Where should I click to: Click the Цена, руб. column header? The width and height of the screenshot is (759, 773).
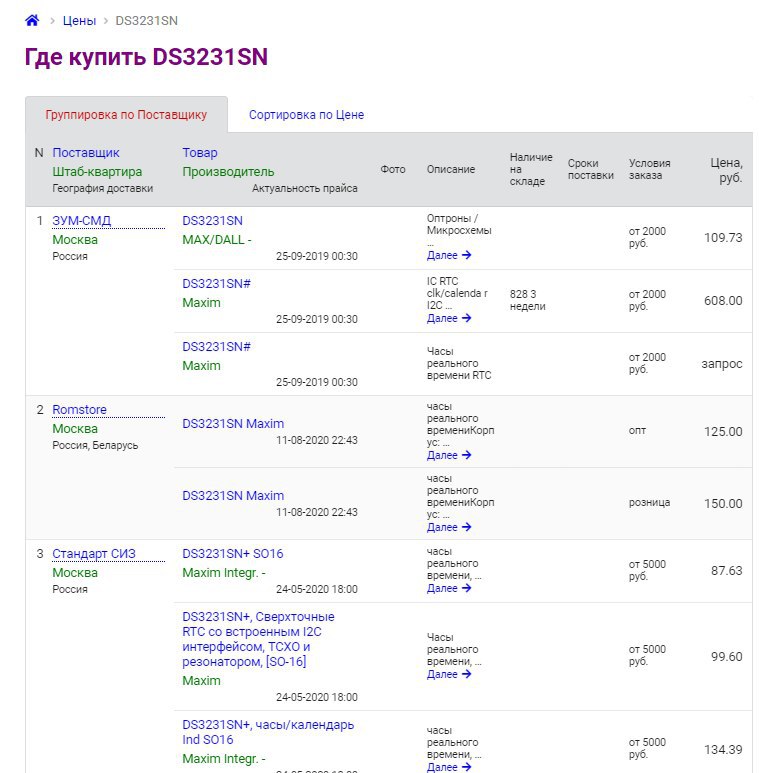[726, 170]
